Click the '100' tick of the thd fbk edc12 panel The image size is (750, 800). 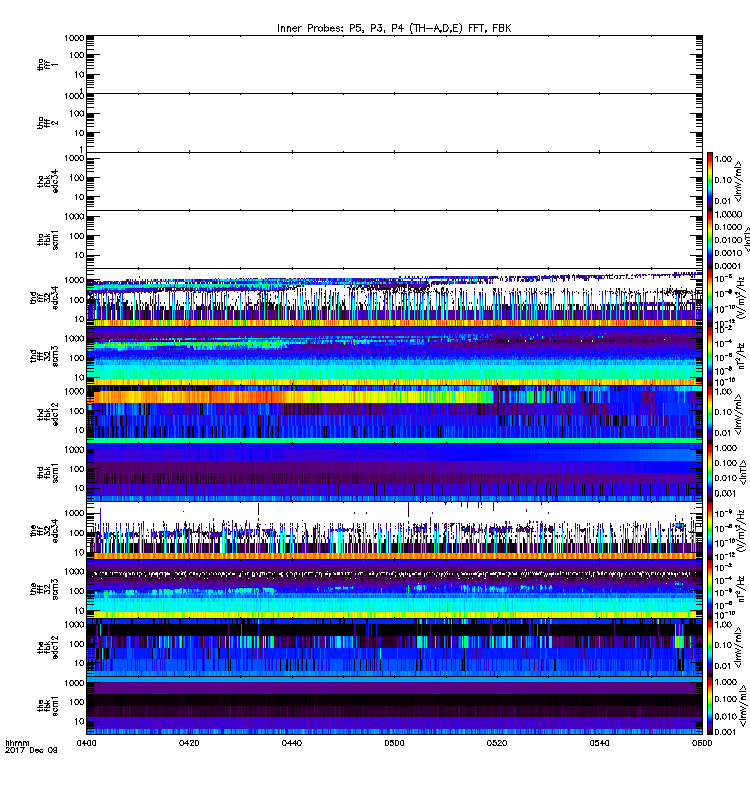77,411
